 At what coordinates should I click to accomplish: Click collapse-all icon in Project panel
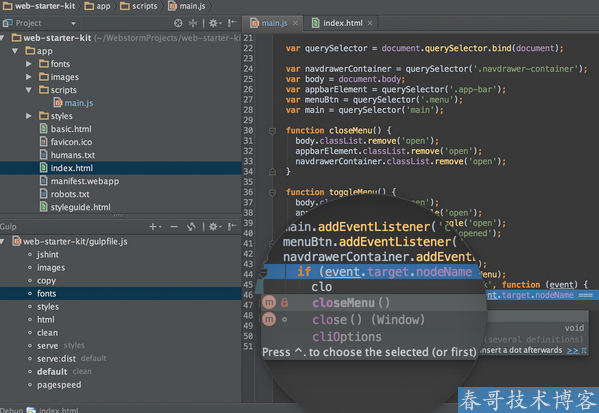(x=193, y=23)
